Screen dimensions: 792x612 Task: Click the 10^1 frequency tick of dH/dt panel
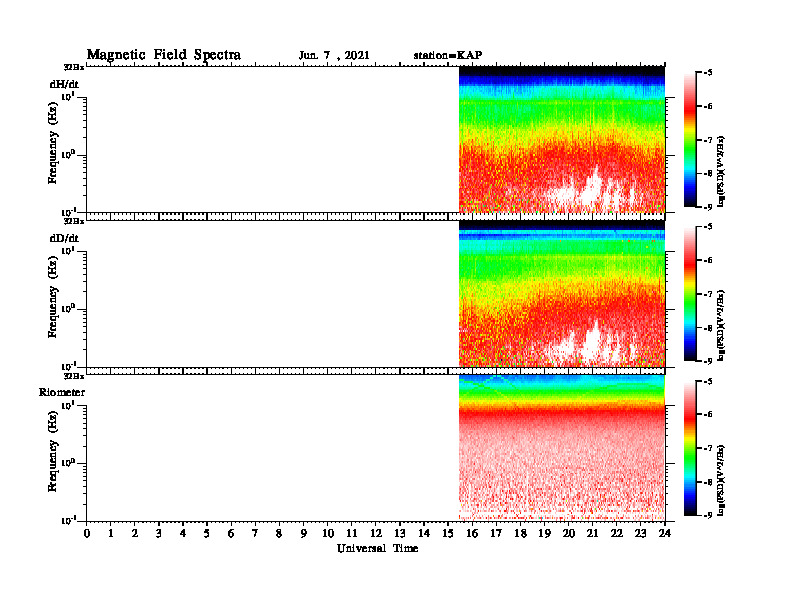(69, 96)
